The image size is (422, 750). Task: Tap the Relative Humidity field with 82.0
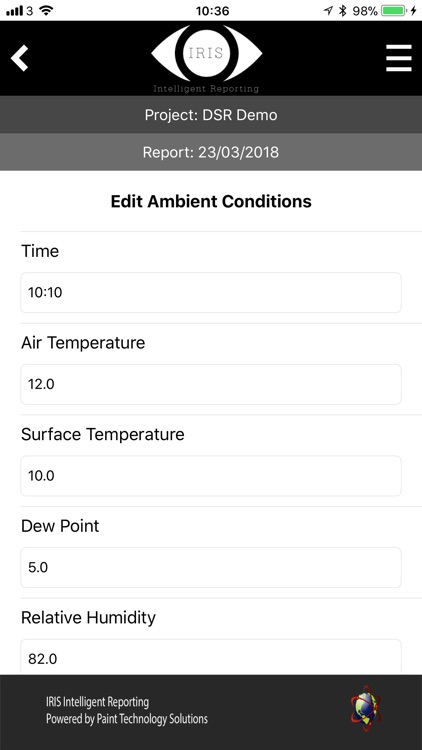211,657
